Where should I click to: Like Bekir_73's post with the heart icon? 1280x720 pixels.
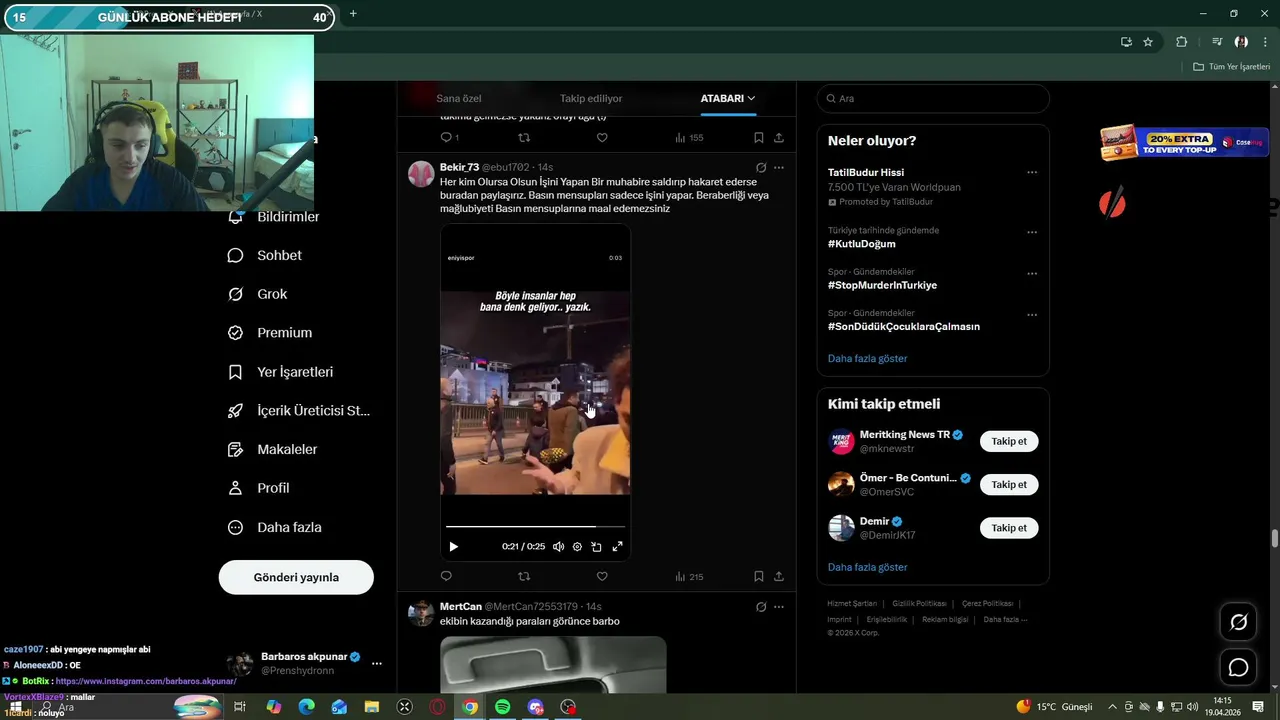(602, 576)
